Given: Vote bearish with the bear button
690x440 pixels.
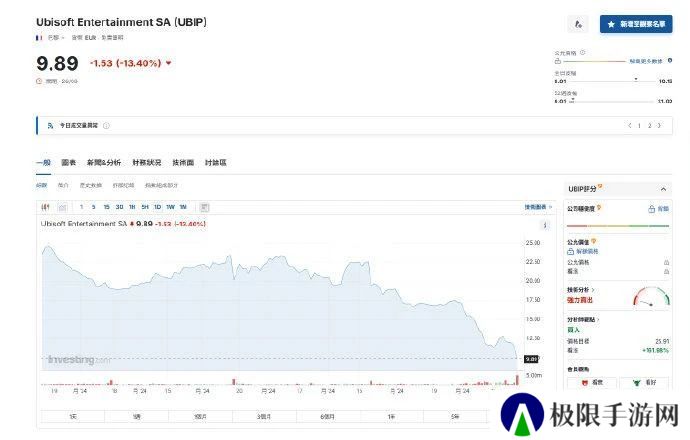Looking at the screenshot, I should click(x=592, y=383).
